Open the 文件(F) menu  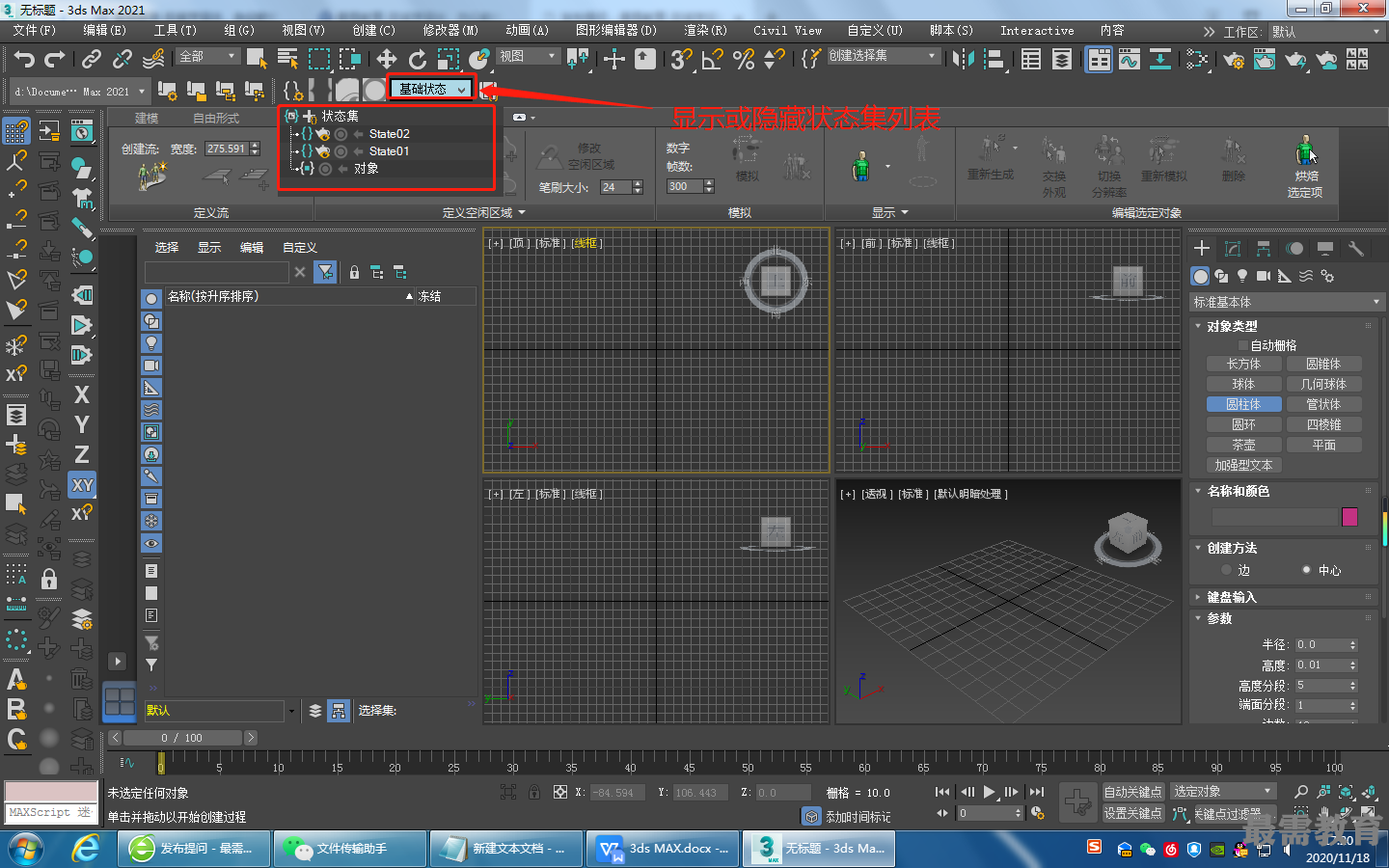pyautogui.click(x=35, y=31)
